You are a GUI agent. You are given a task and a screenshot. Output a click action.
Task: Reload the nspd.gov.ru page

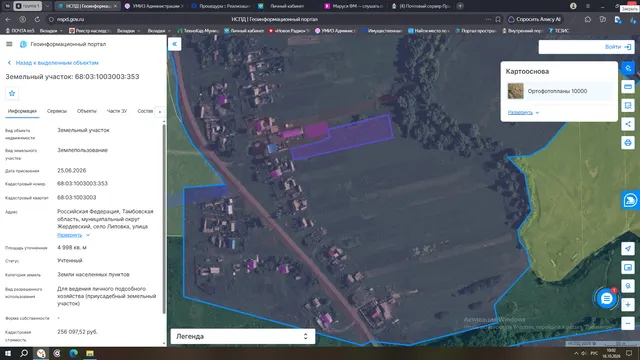pyautogui.click(x=37, y=19)
